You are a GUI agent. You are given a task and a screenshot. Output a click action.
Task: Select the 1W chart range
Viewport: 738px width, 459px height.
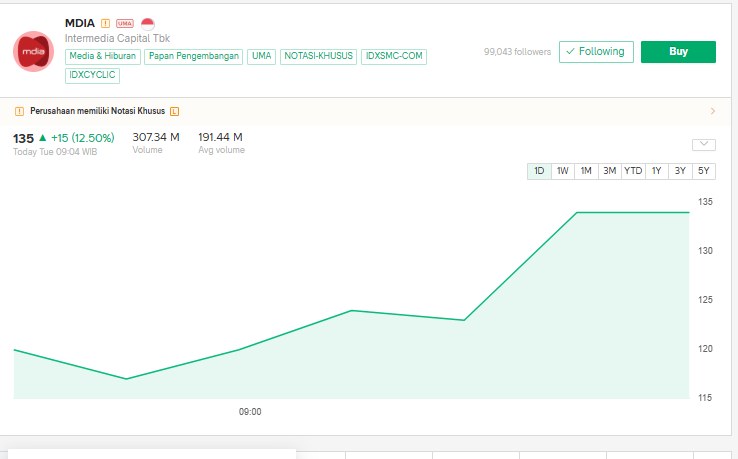point(563,171)
